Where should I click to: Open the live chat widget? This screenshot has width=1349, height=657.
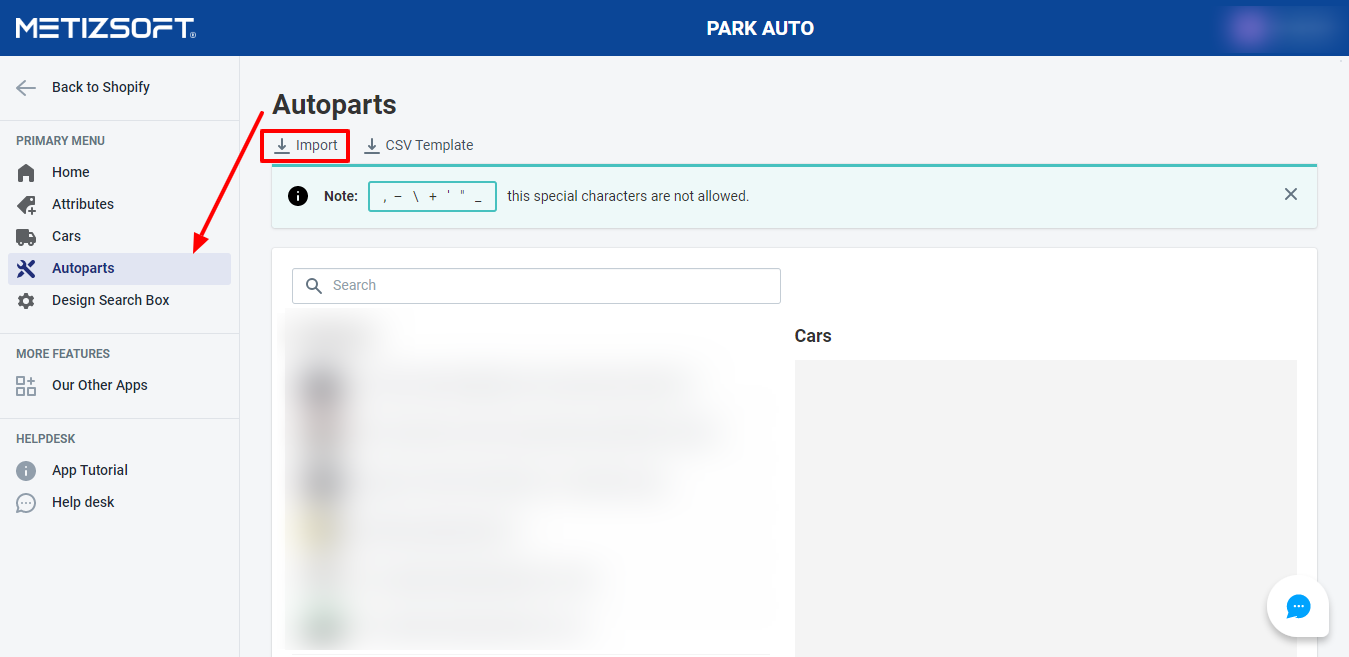pyautogui.click(x=1298, y=606)
